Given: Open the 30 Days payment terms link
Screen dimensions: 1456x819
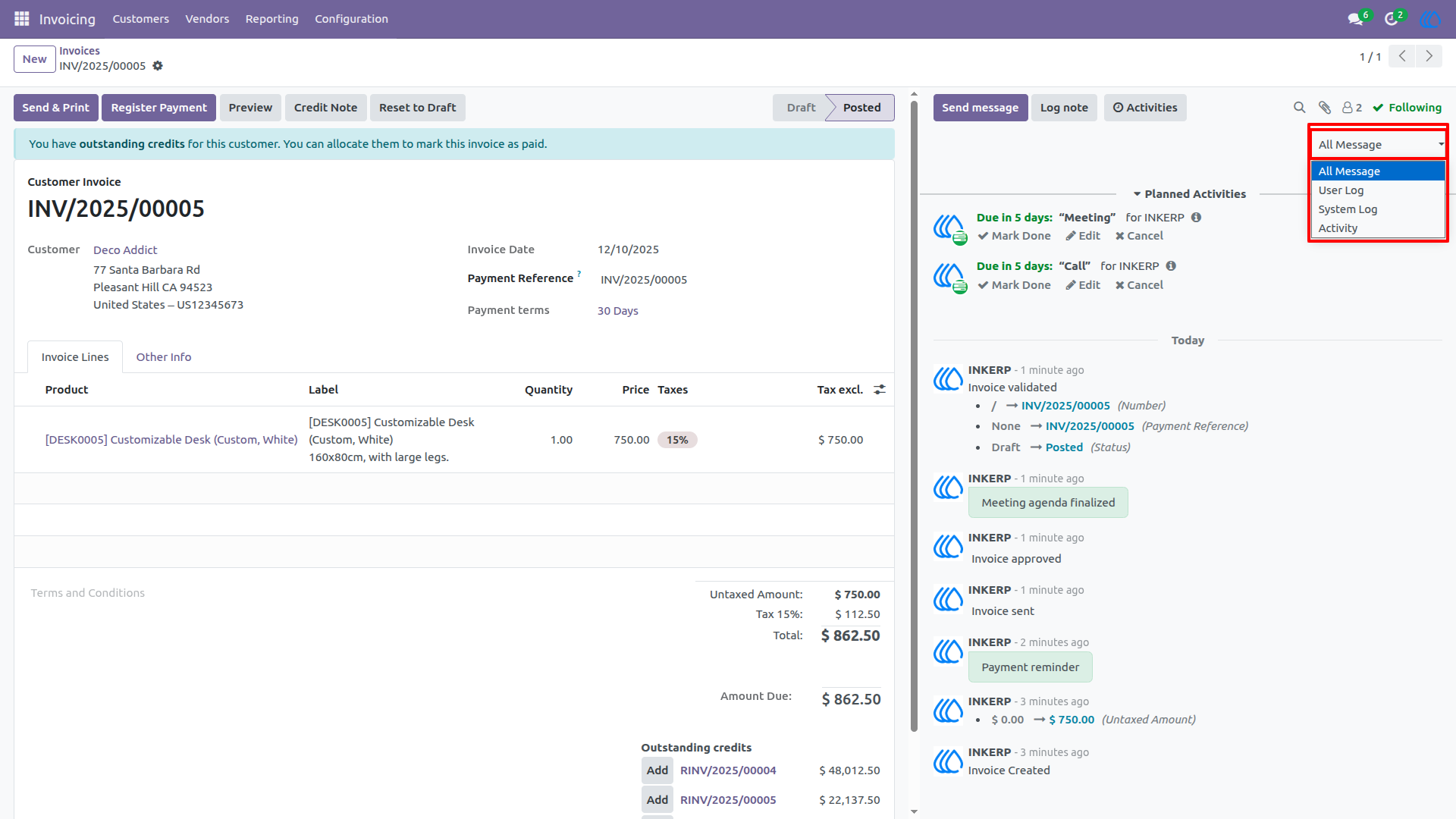Looking at the screenshot, I should 618,311.
